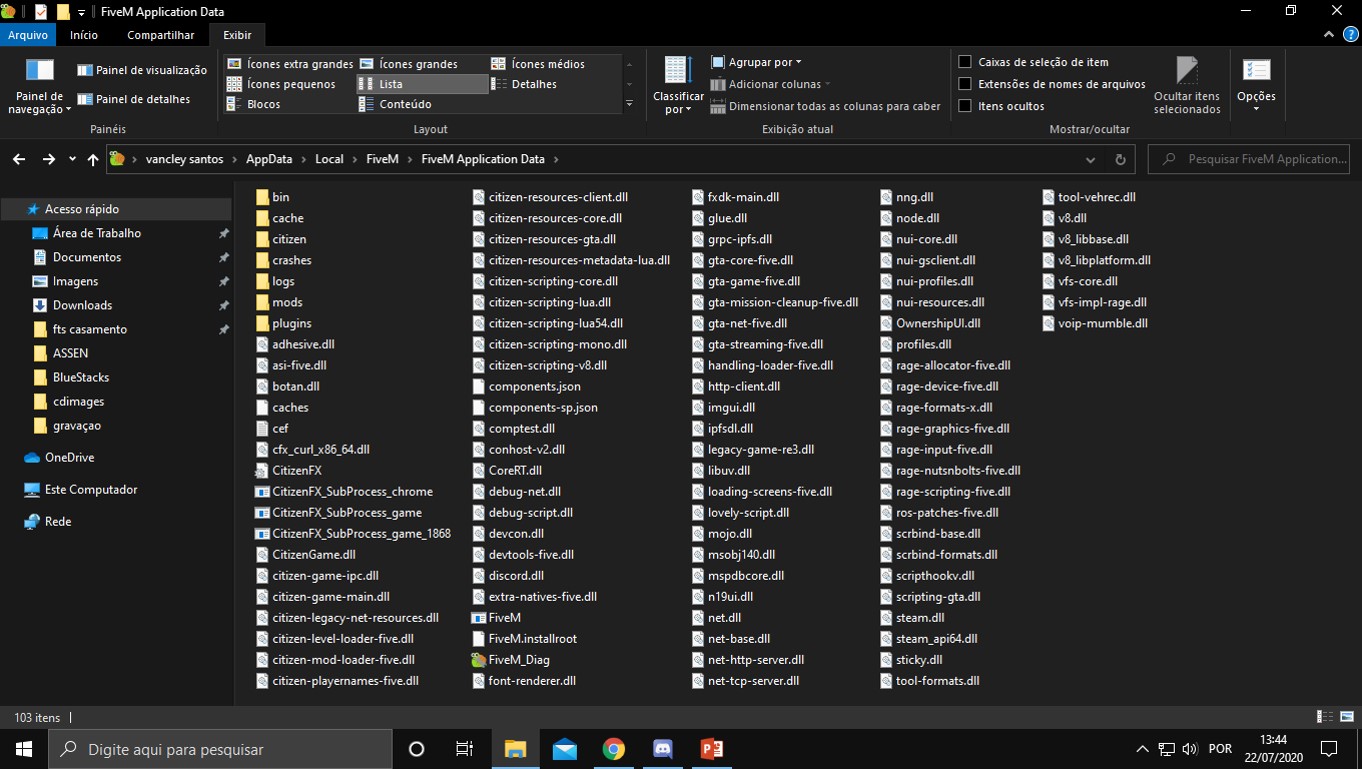This screenshot has width=1362, height=769.
Task: Open the Mail app from taskbar
Action: pyautogui.click(x=564, y=749)
